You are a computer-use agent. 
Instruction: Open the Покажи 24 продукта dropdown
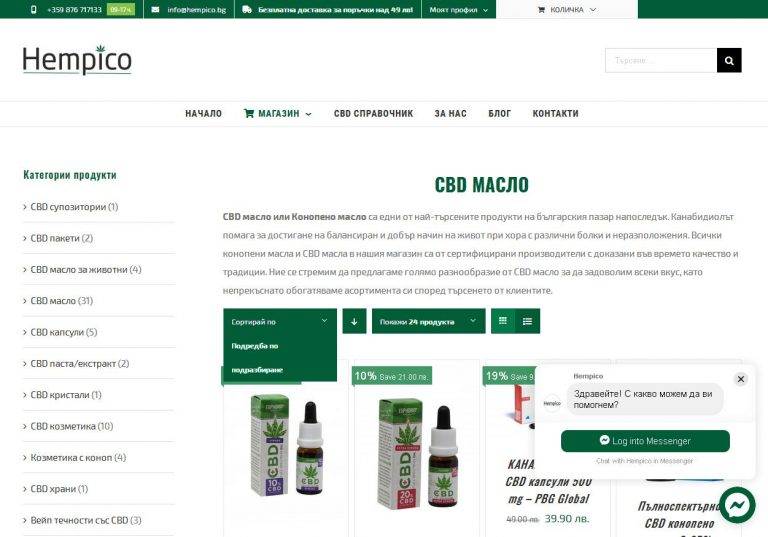(429, 321)
